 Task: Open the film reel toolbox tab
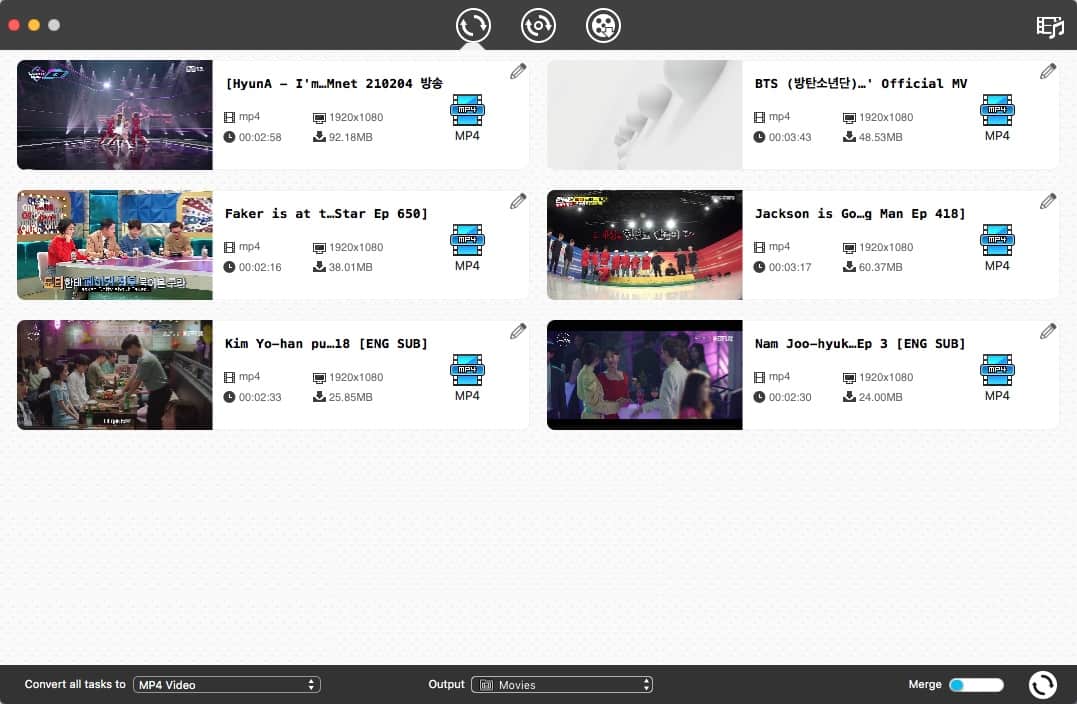tap(604, 25)
